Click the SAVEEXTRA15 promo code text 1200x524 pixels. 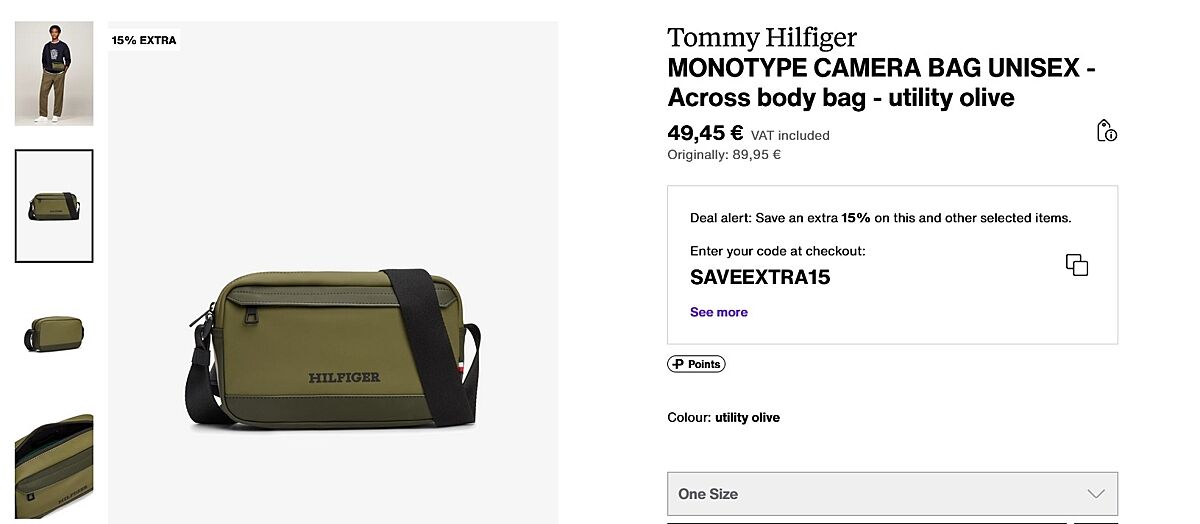(760, 277)
